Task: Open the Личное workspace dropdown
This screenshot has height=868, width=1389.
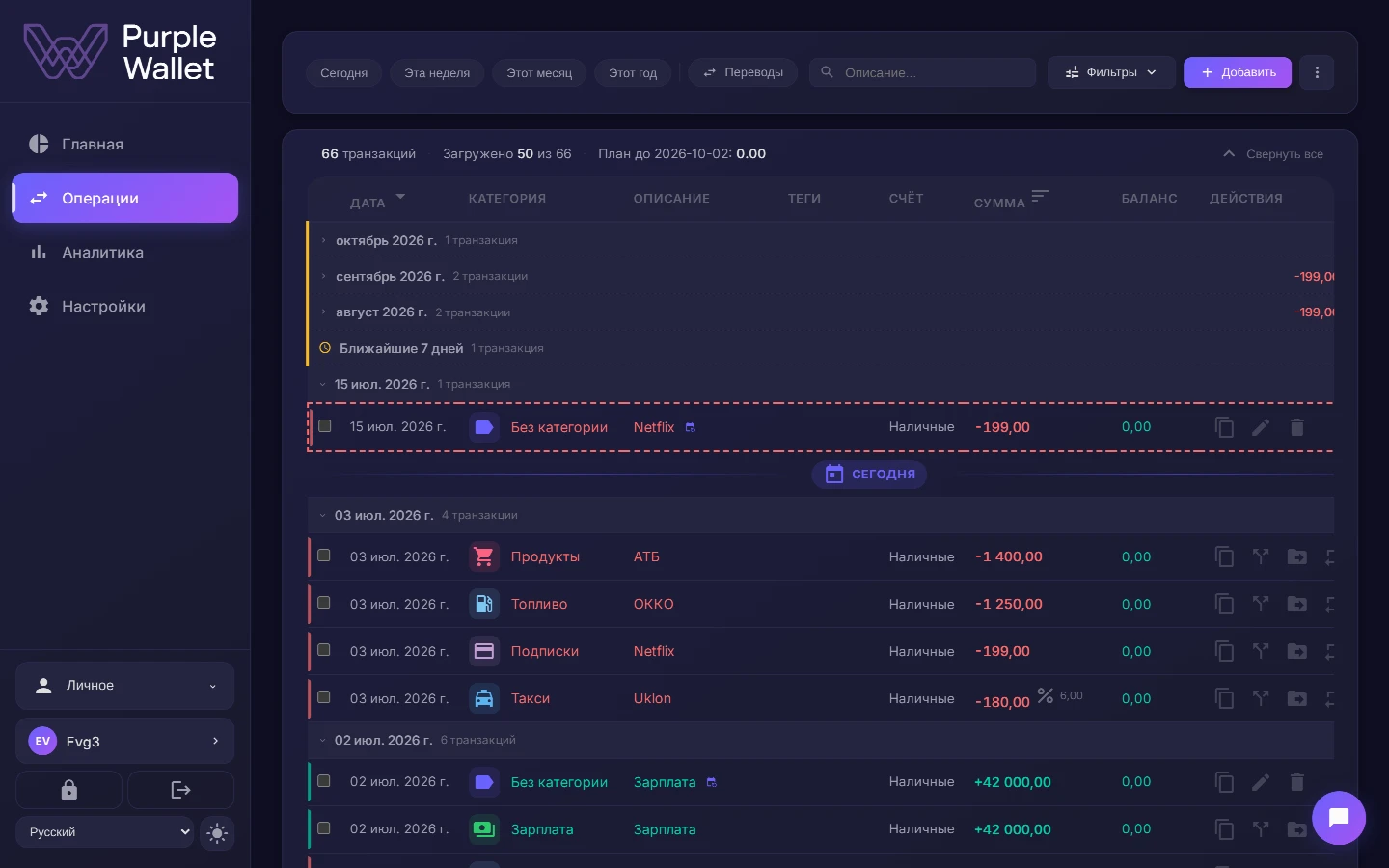Action: pos(124,686)
